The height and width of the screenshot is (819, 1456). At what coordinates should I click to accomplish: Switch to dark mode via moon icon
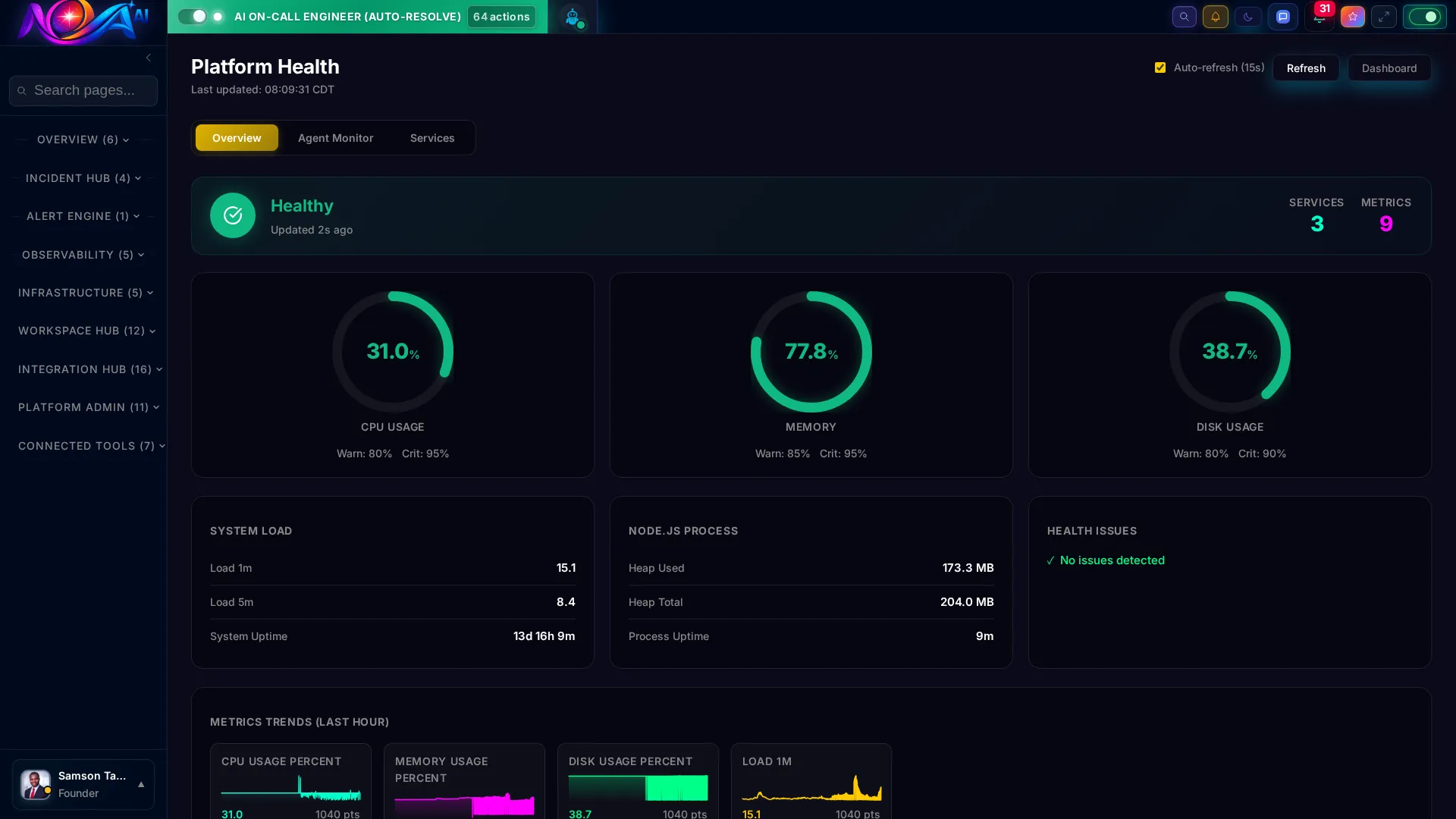(x=1247, y=16)
